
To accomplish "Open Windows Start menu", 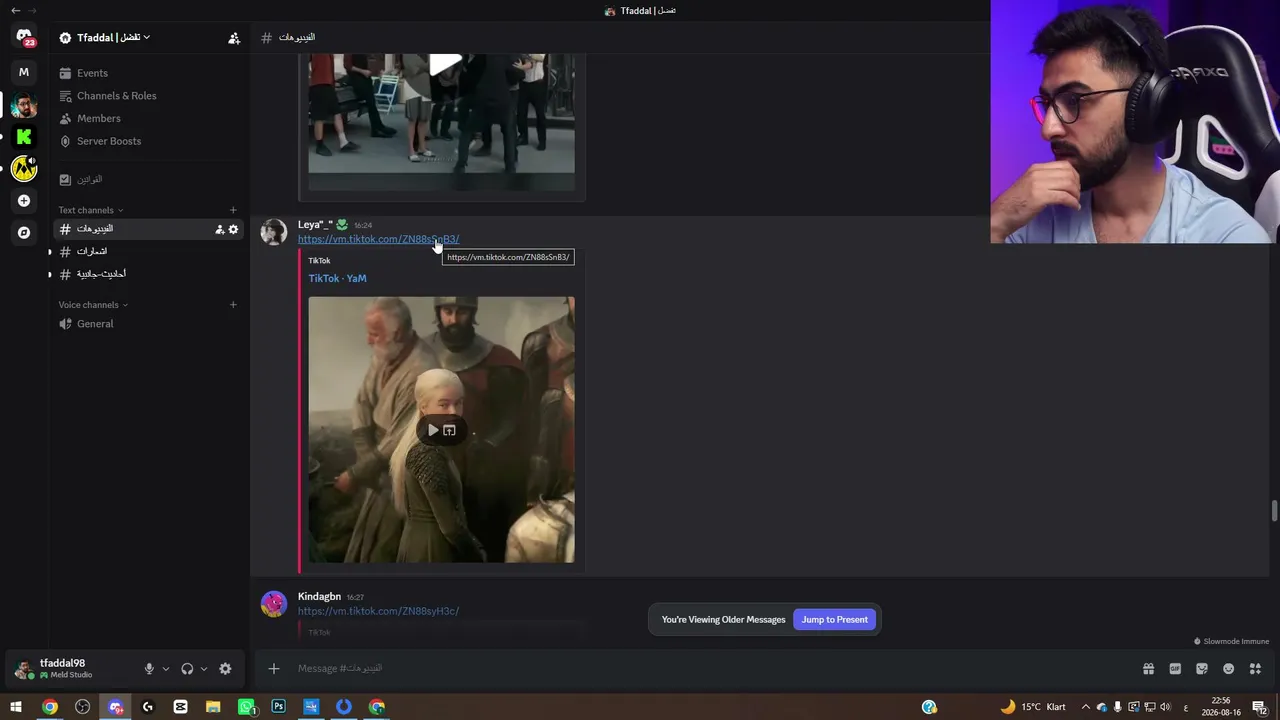I will (16, 707).
